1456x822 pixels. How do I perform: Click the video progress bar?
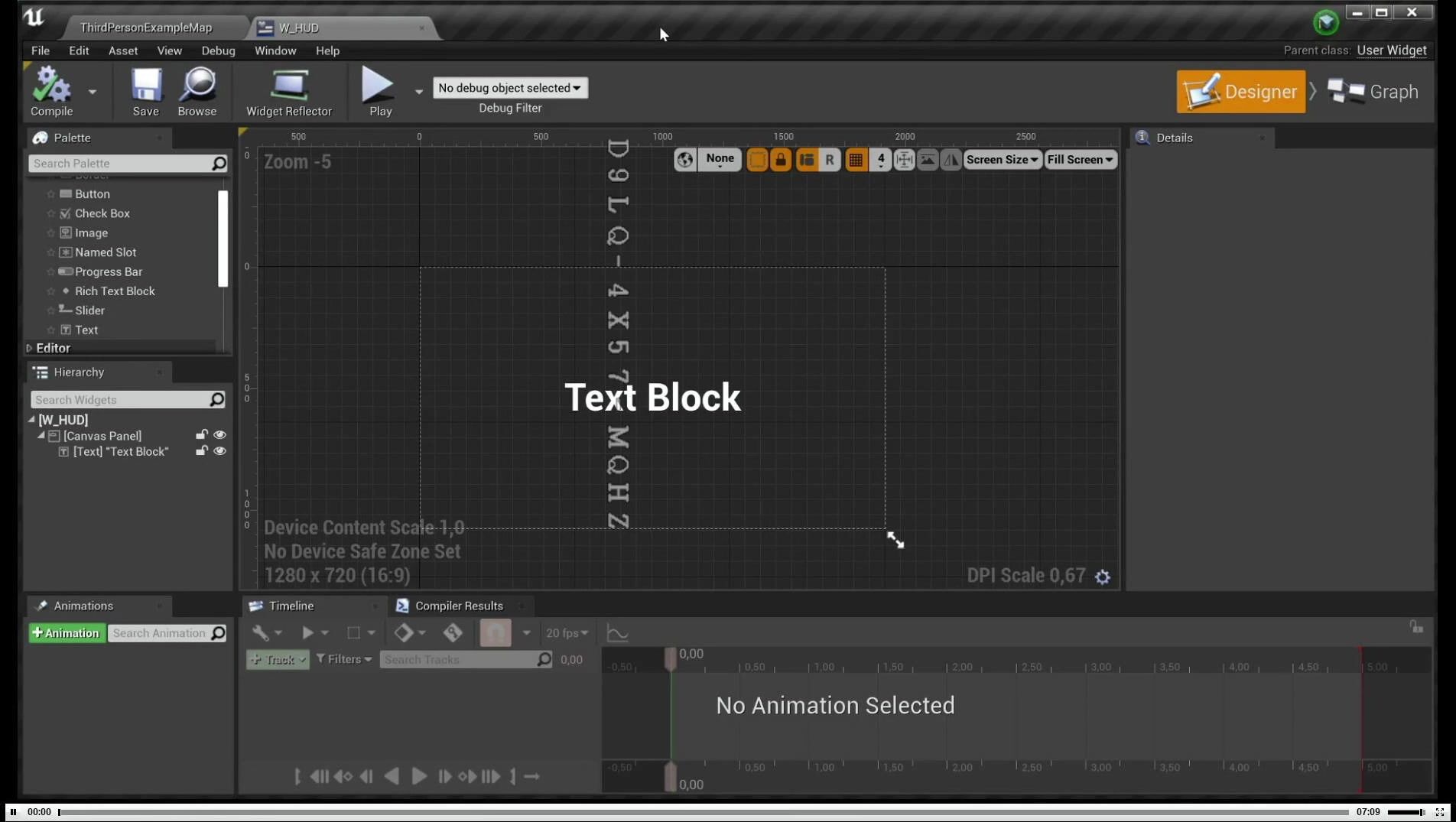704,812
